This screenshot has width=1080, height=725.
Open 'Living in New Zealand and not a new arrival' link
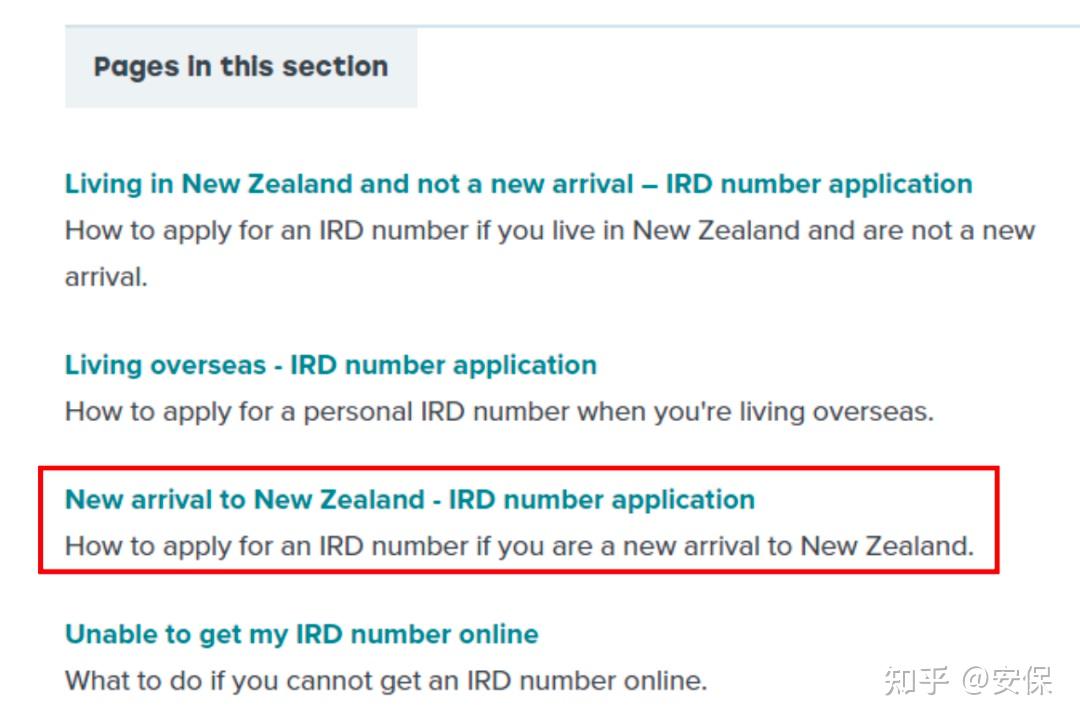(518, 184)
